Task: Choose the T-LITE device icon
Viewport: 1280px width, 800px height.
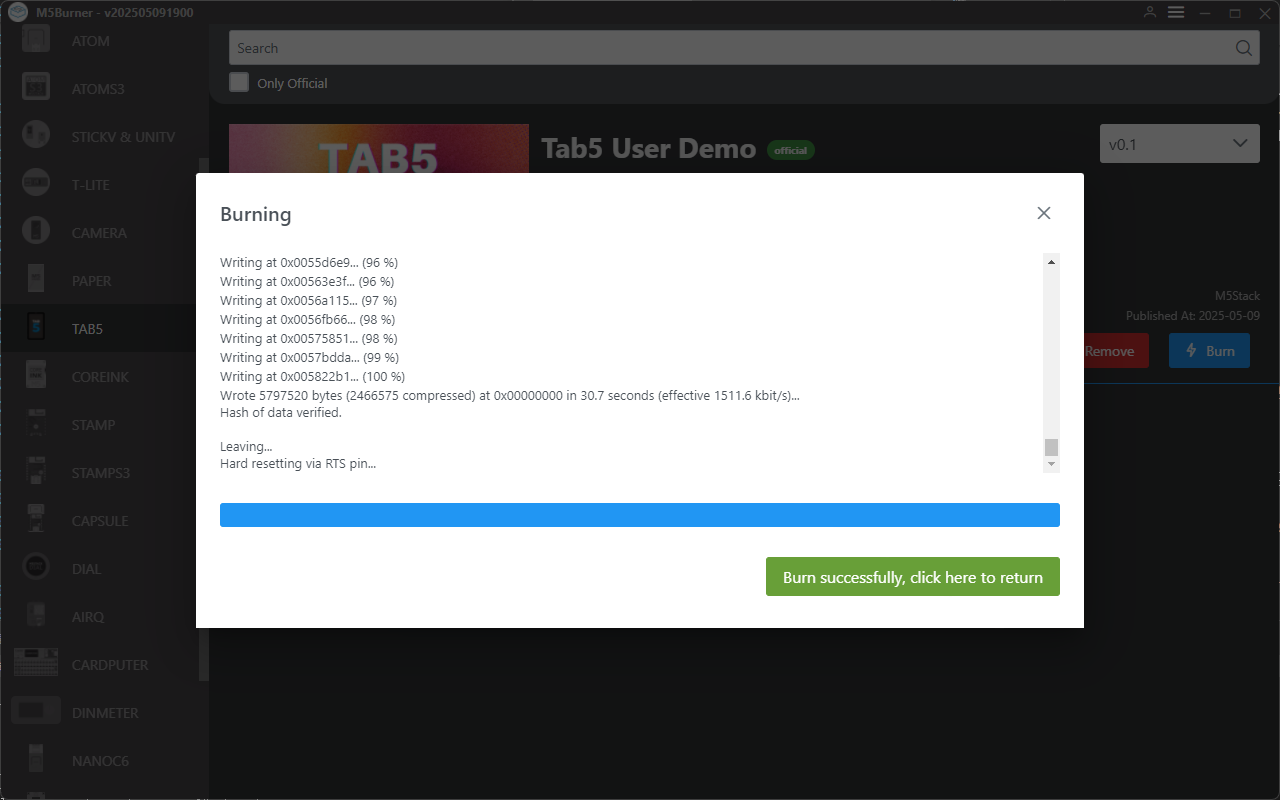Action: coord(36,184)
